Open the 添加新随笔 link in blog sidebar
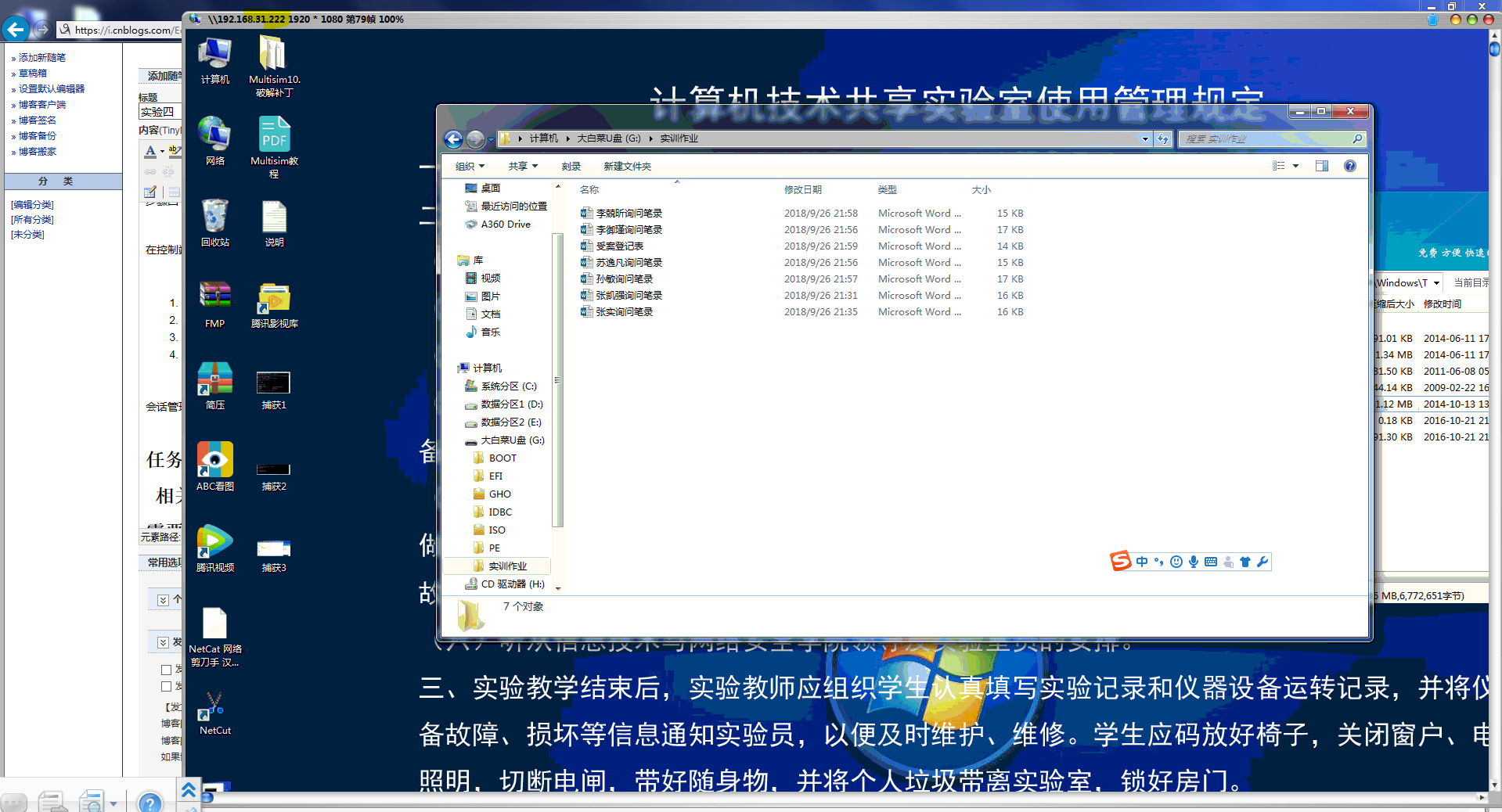Image resolution: width=1502 pixels, height=812 pixels. tap(42, 57)
